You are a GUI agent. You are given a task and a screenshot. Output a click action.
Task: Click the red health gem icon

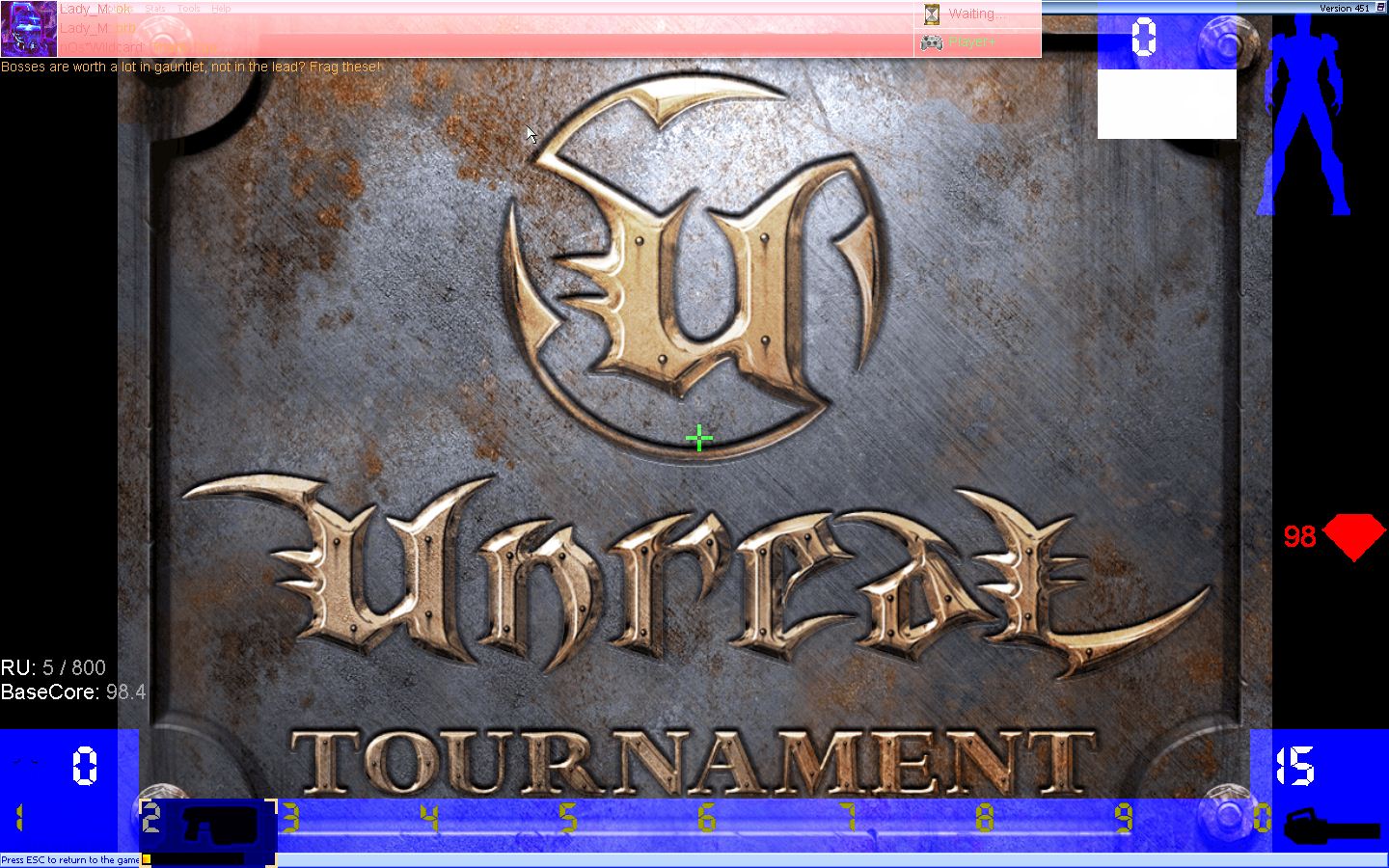click(1354, 536)
